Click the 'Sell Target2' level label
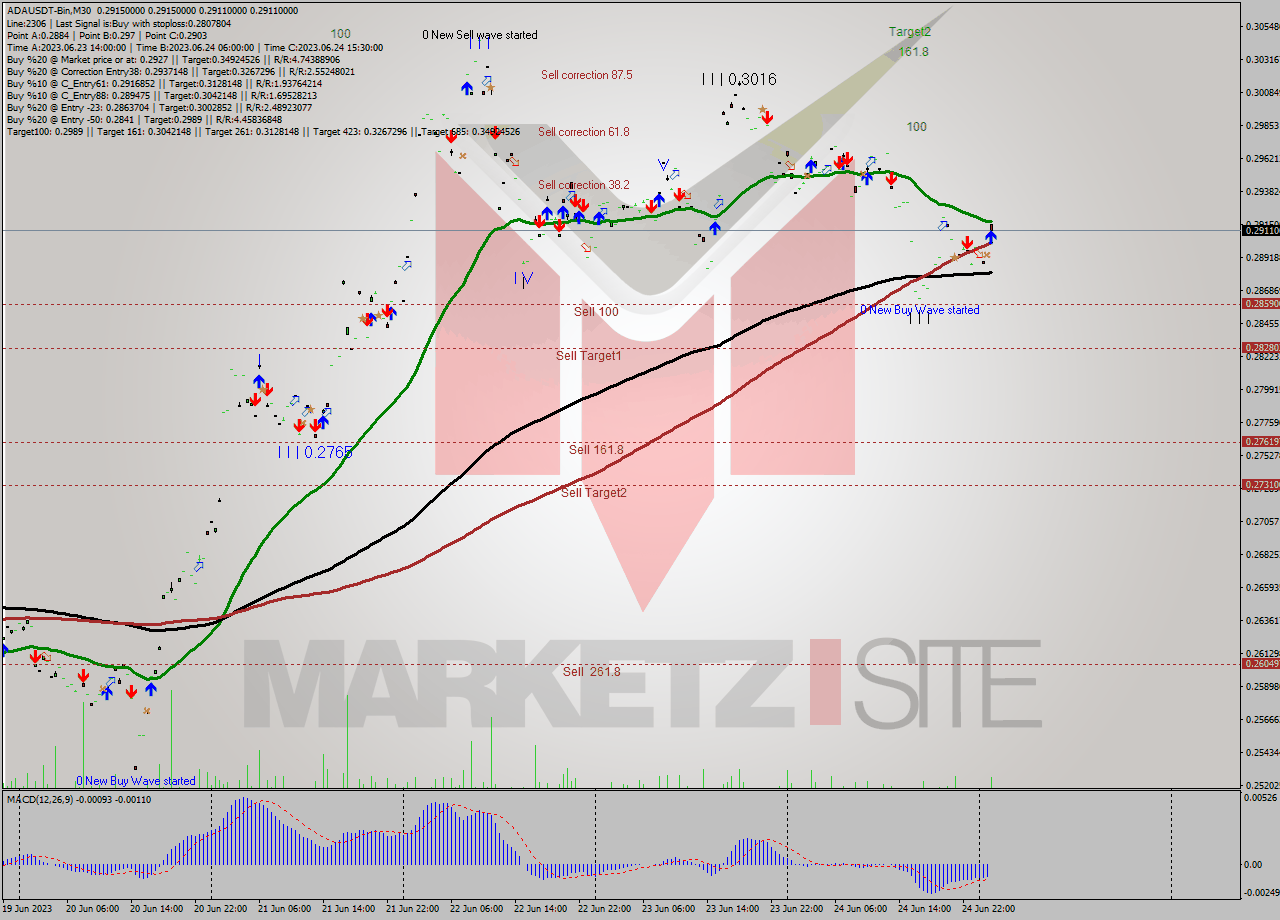Image resolution: width=1280 pixels, height=920 pixels. (x=594, y=493)
